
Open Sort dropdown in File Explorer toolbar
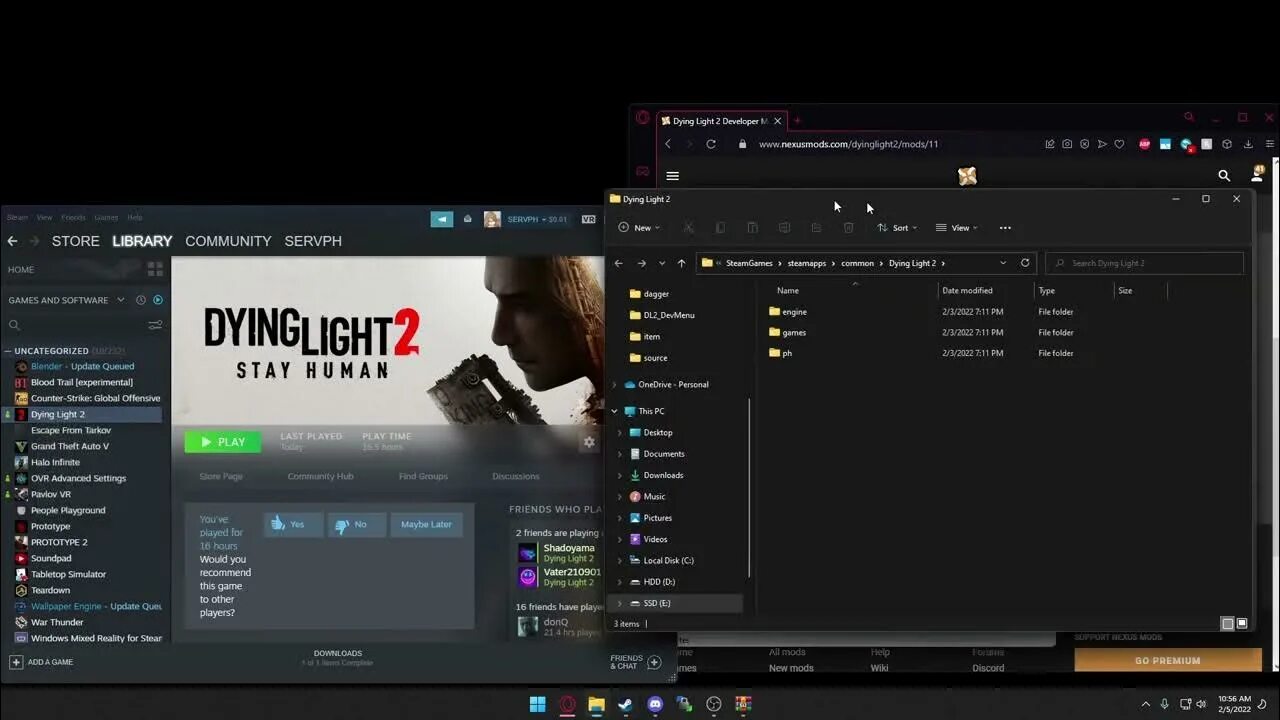click(x=897, y=227)
